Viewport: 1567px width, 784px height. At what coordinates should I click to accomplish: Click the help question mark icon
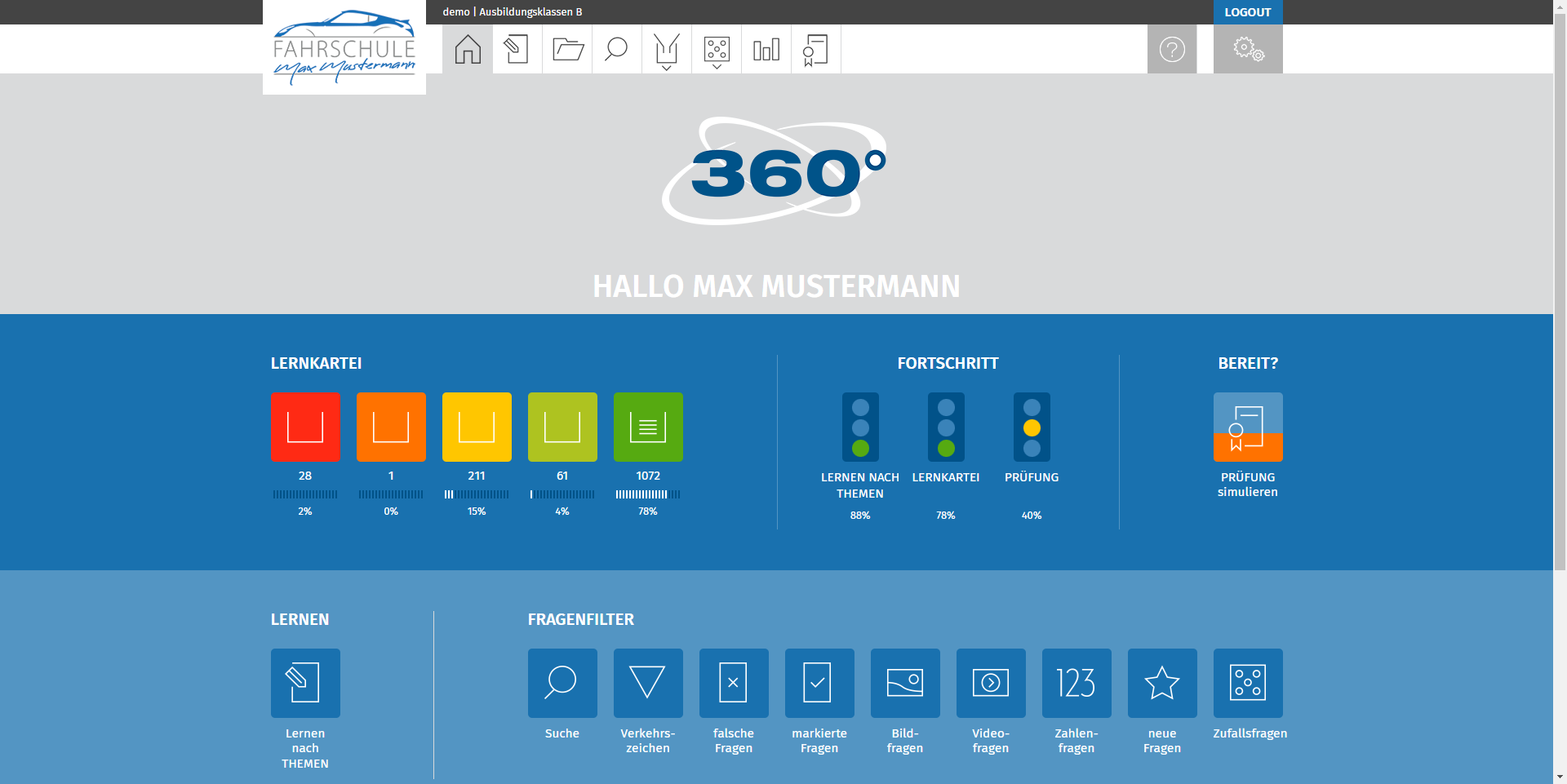[1171, 49]
